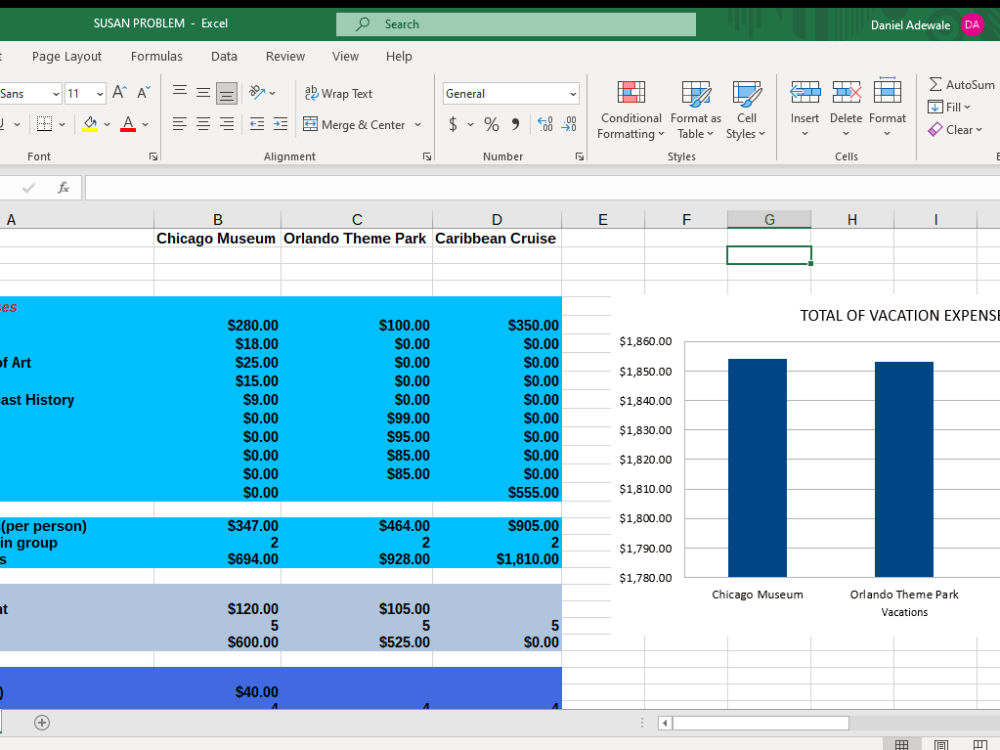Apply yellow Fill Color
Viewport: 1000px width, 750px height.
coord(91,124)
